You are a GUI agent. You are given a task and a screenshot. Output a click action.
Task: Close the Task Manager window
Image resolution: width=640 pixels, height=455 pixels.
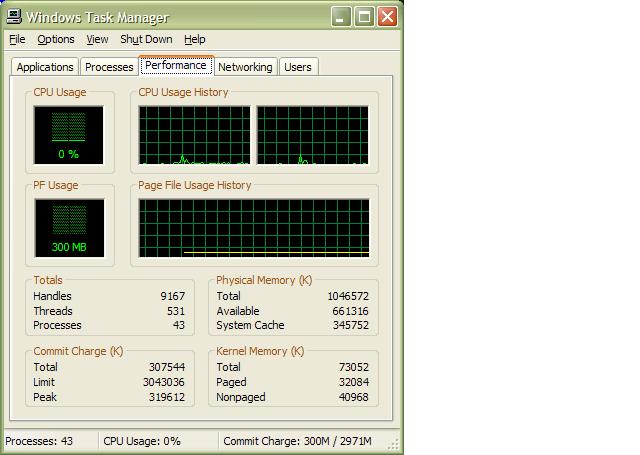[x=387, y=17]
